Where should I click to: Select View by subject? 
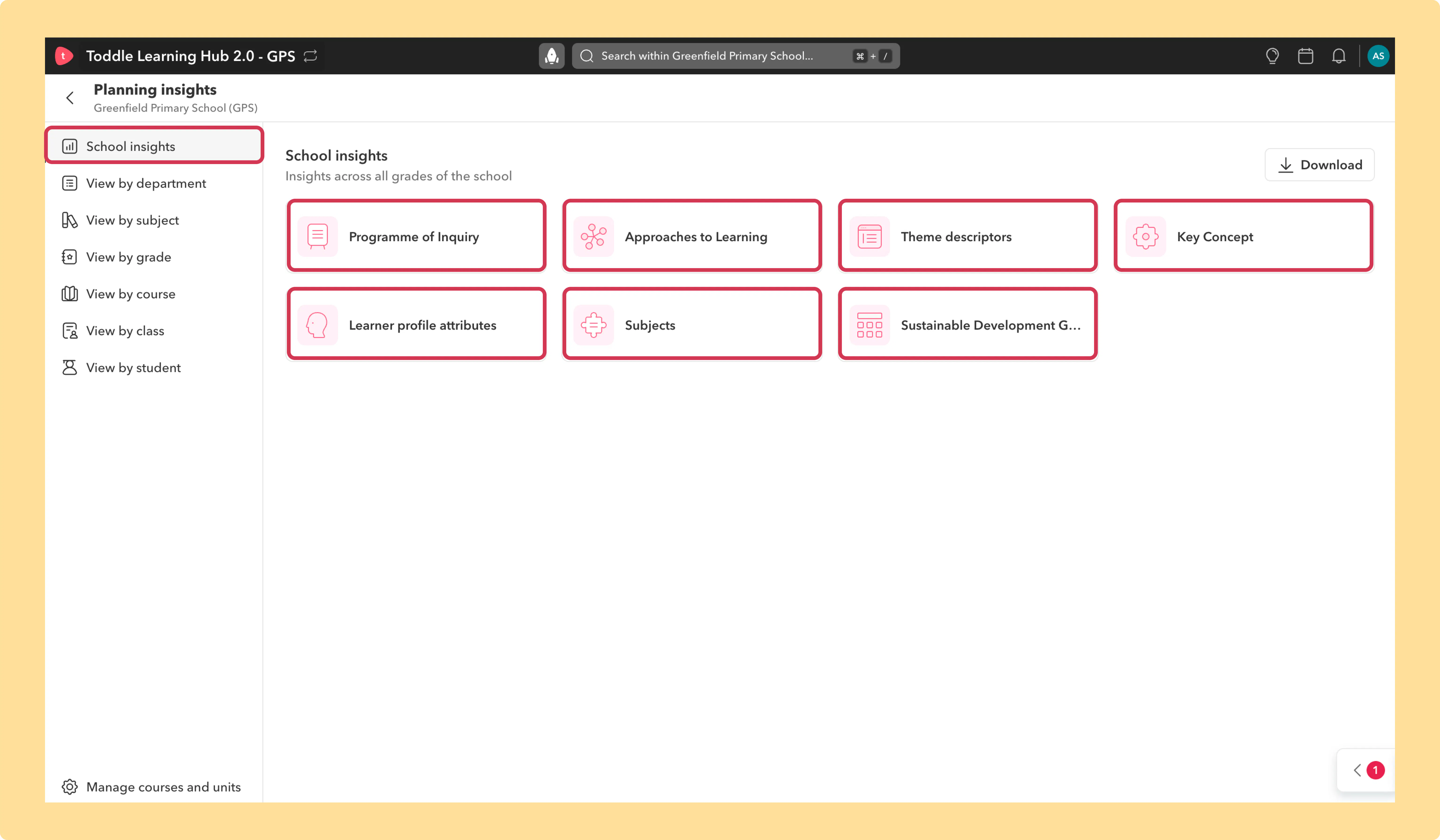point(154,220)
